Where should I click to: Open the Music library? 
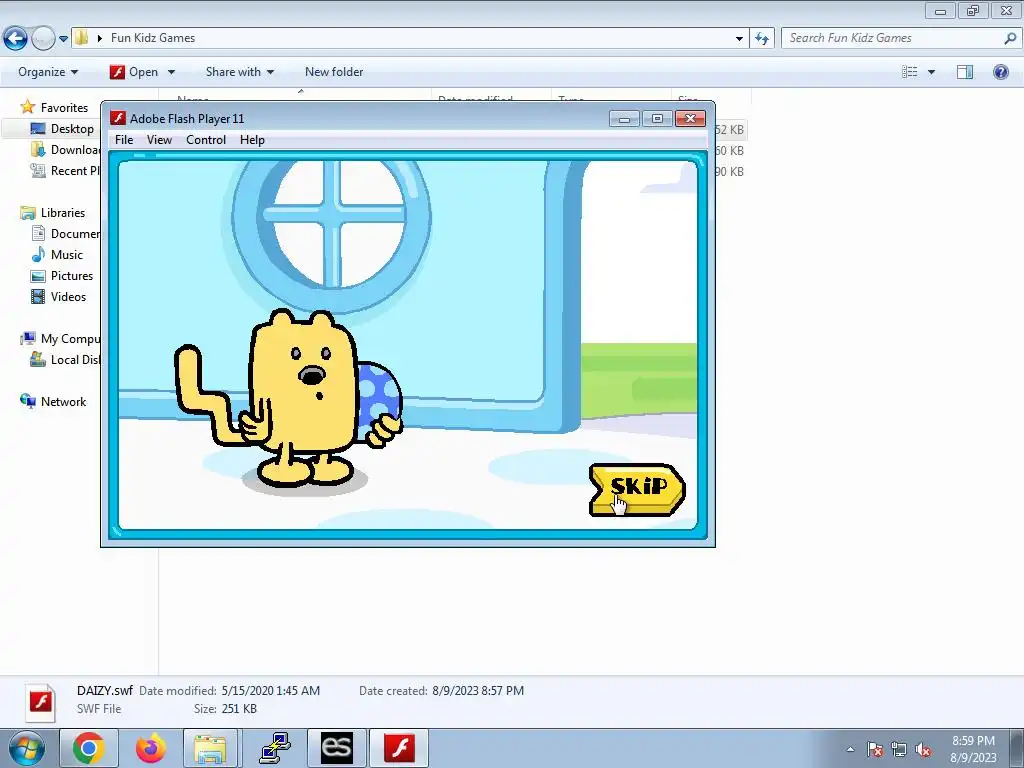click(x=67, y=255)
